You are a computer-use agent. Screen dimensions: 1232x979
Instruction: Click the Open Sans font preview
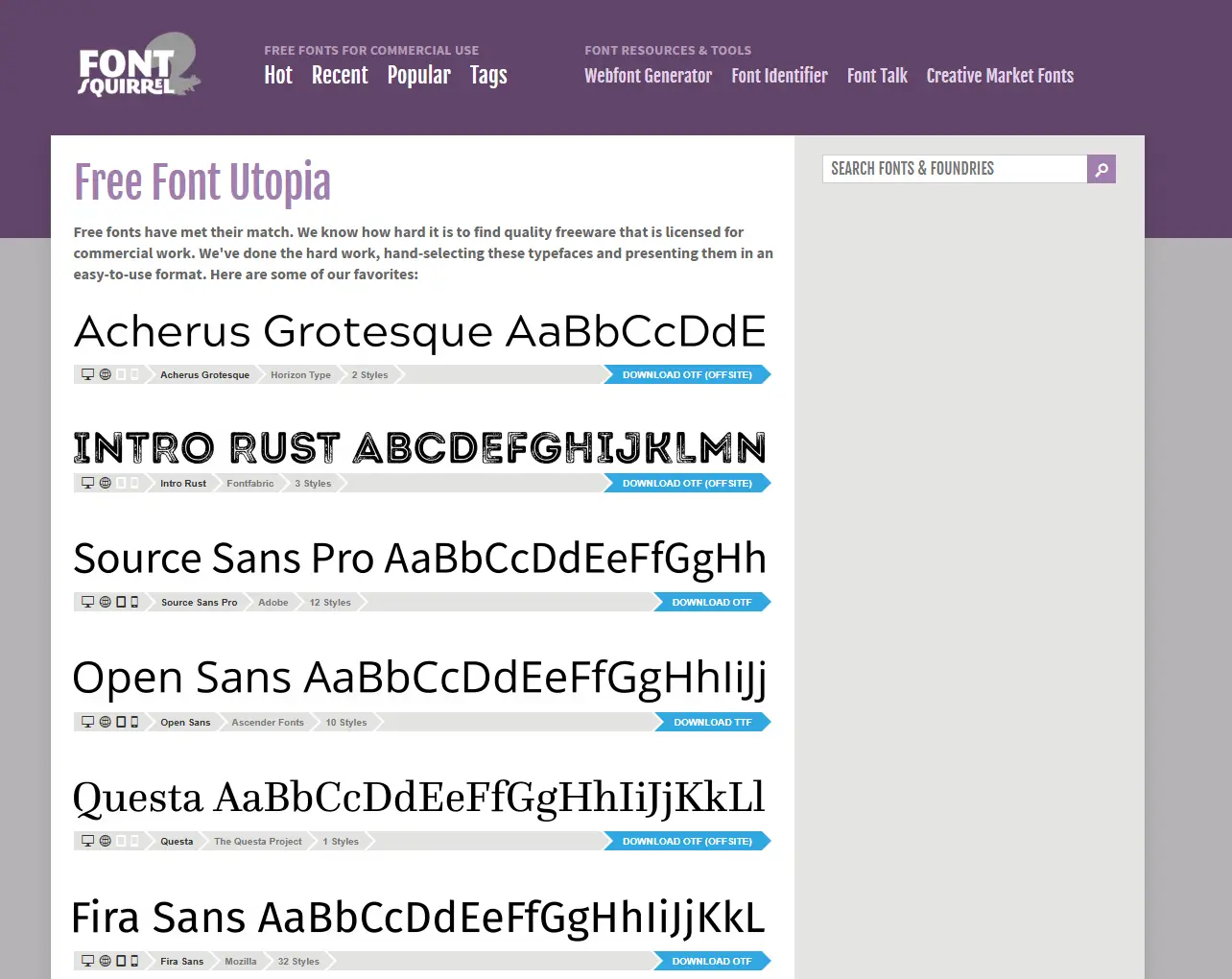pos(420,679)
